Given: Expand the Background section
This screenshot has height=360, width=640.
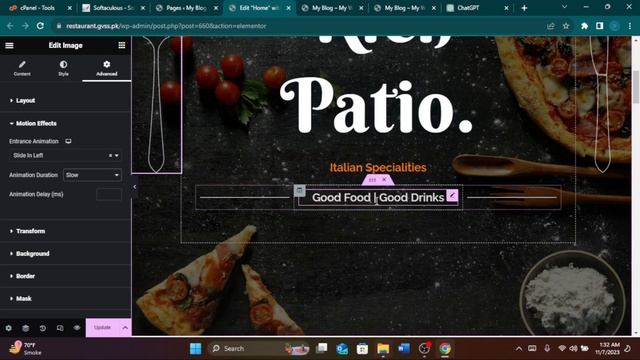Looking at the screenshot, I should point(65,253).
